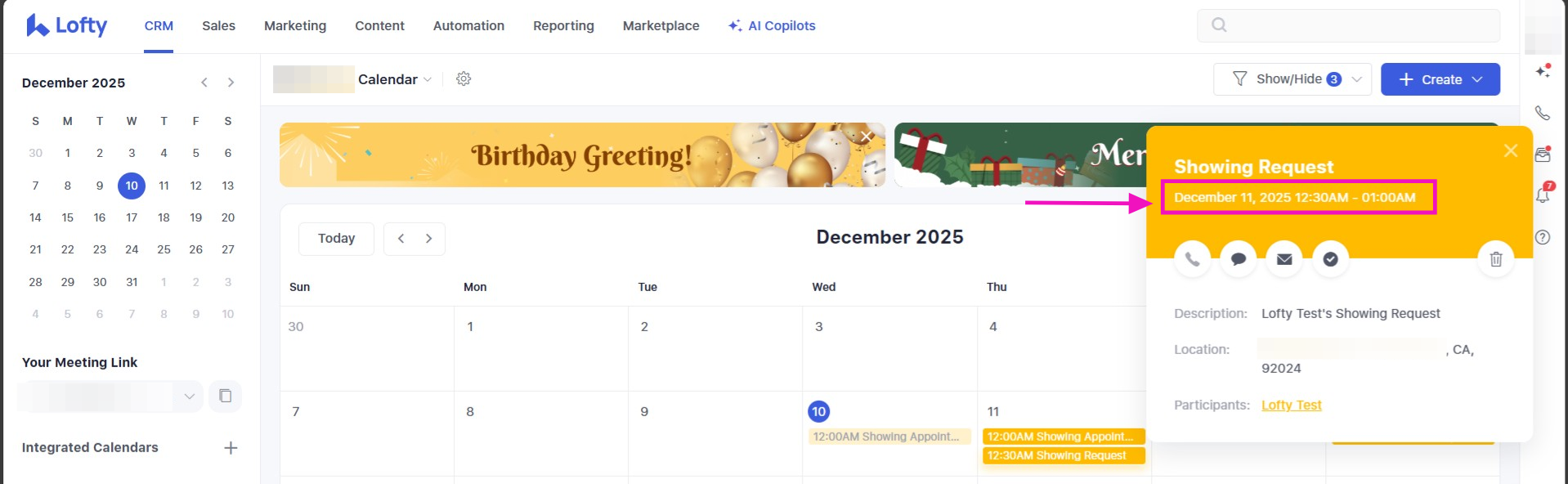1568x484 pixels.
Task: Expand the Calendar view dropdown
Action: (x=395, y=79)
